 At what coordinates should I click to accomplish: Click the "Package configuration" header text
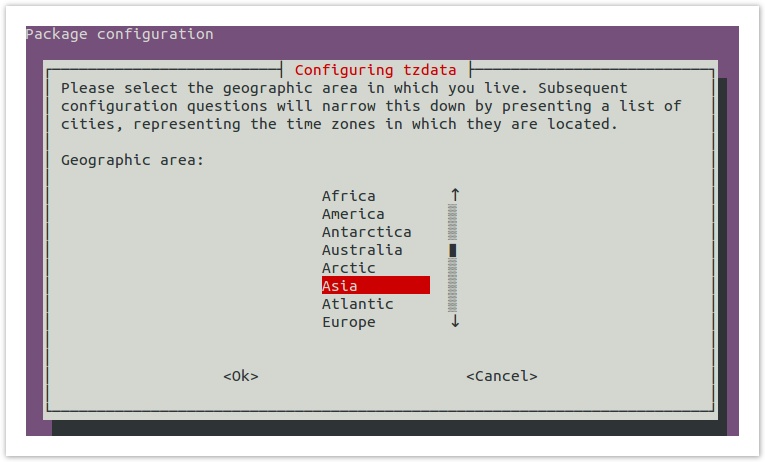[x=120, y=34]
